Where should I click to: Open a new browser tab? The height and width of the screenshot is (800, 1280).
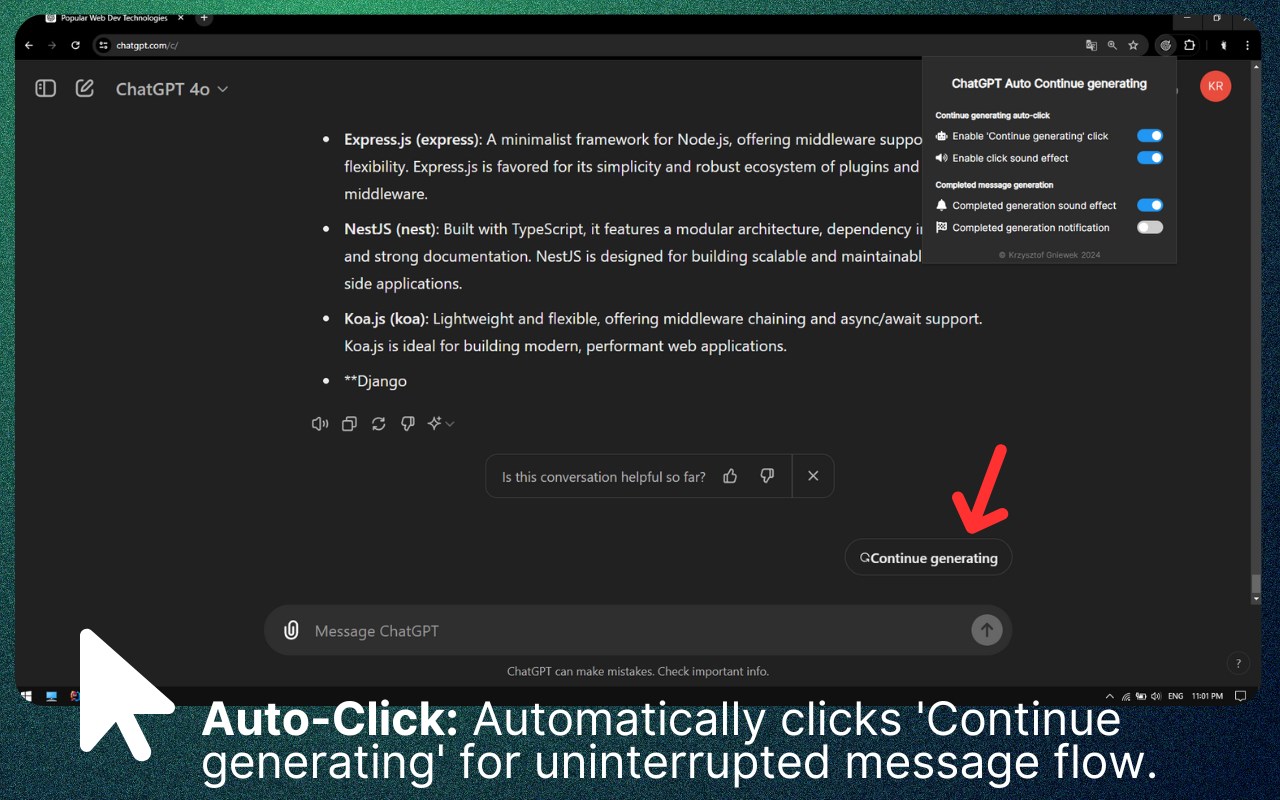[204, 18]
